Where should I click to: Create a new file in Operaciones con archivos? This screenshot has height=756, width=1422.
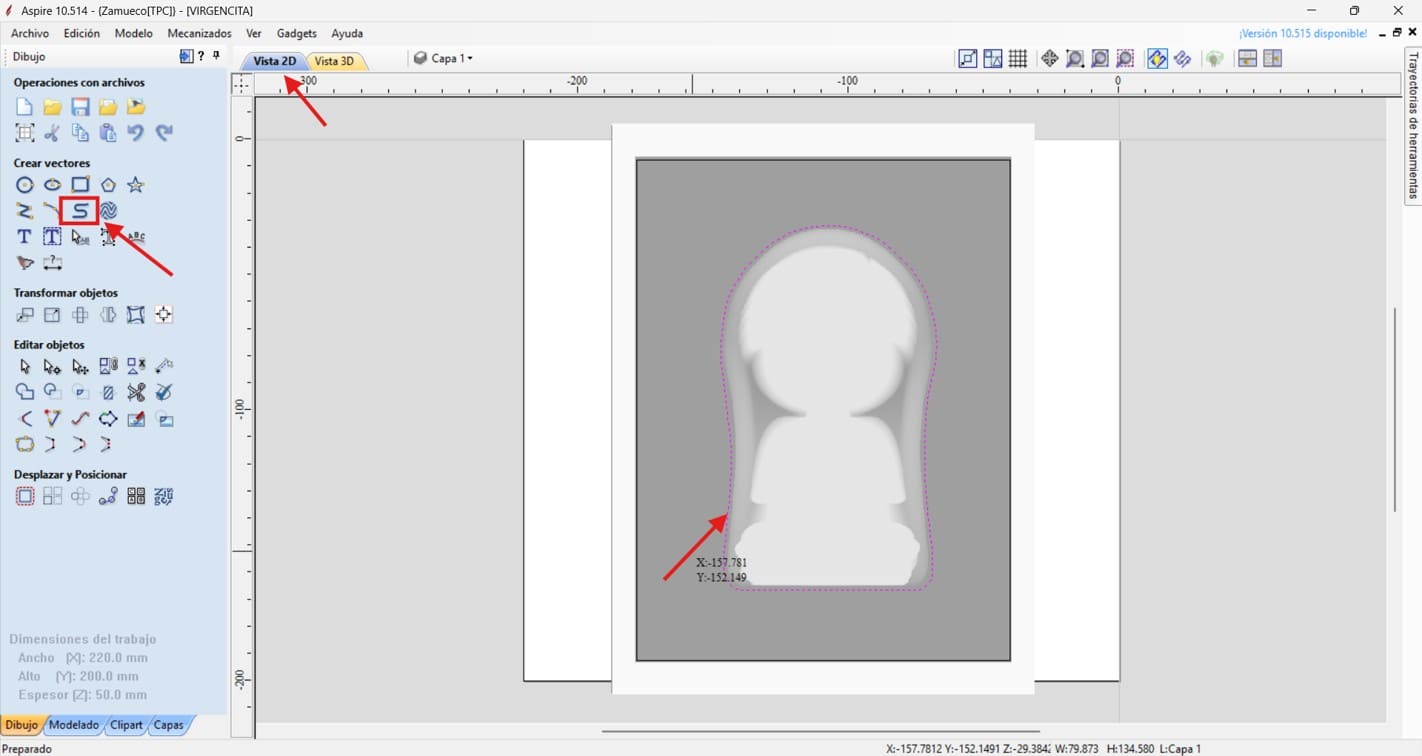tap(24, 106)
